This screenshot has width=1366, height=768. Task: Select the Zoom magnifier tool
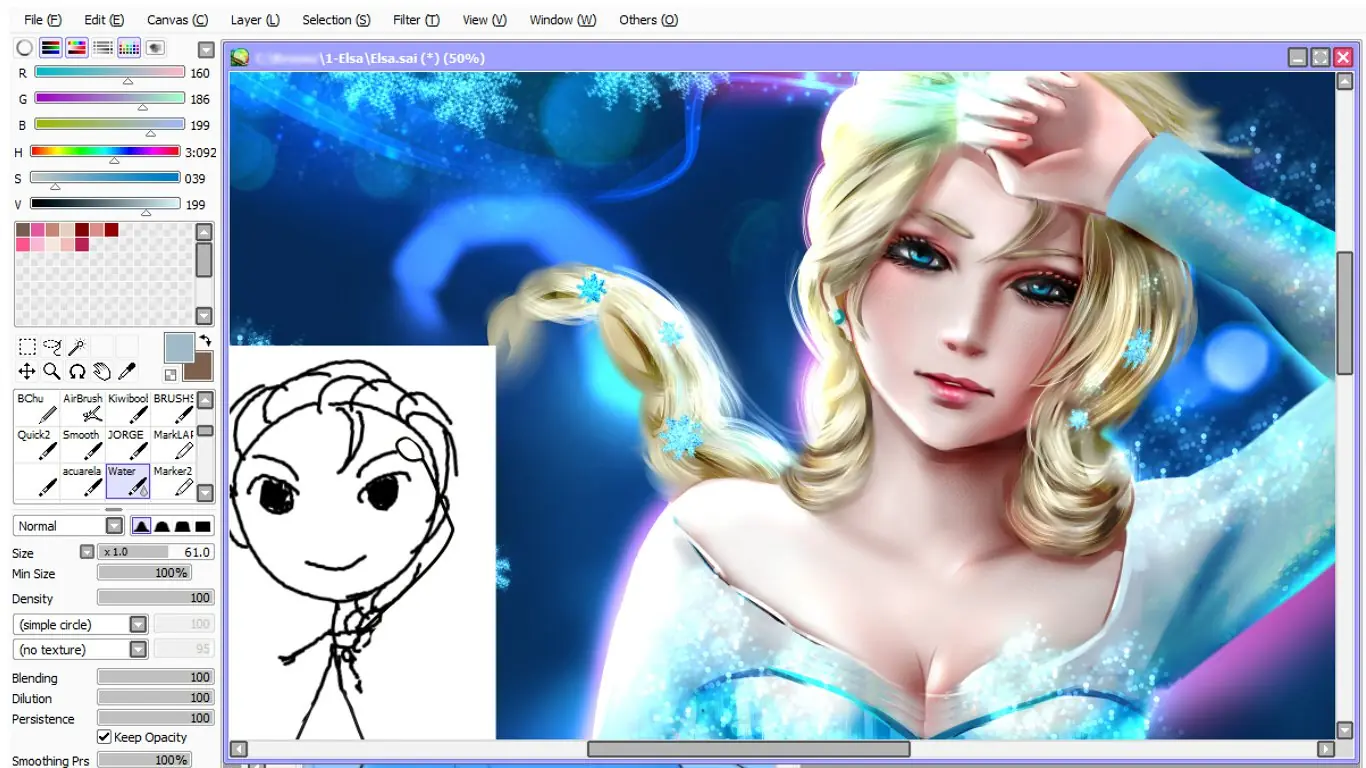pos(52,372)
